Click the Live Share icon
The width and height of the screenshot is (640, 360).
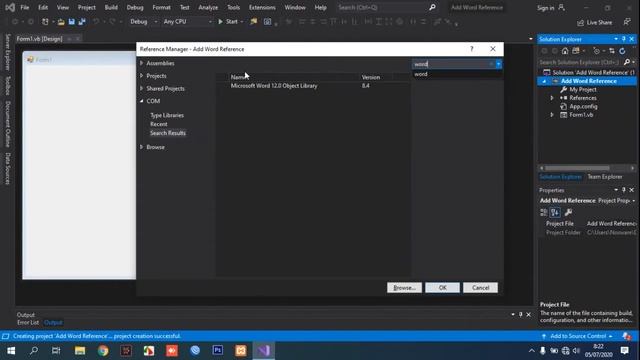click(581, 23)
